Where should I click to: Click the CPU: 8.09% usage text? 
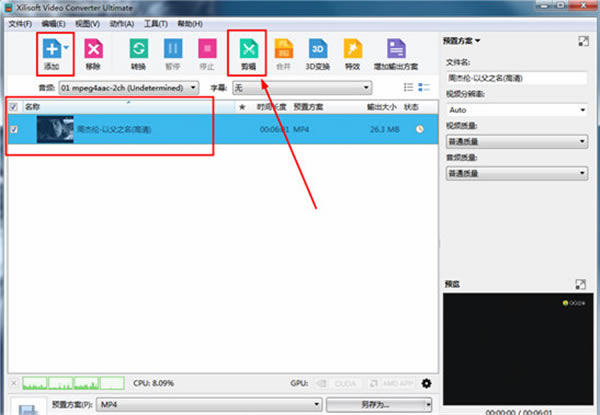153,383
